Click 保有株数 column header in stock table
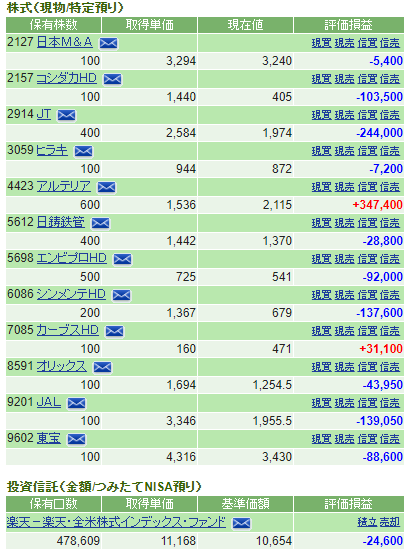Viewport: 413px width, 560px height. [x=53, y=25]
